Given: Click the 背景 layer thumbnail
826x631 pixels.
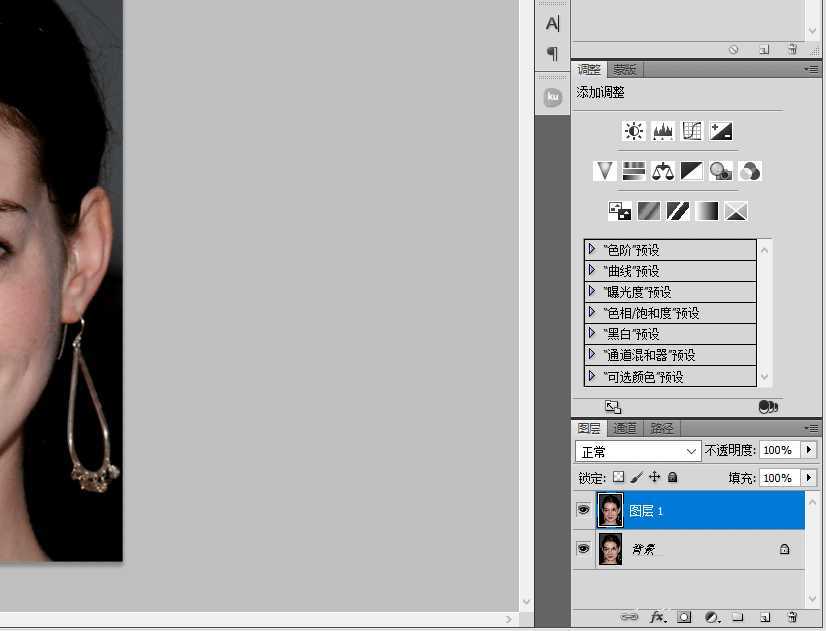Looking at the screenshot, I should (610, 548).
